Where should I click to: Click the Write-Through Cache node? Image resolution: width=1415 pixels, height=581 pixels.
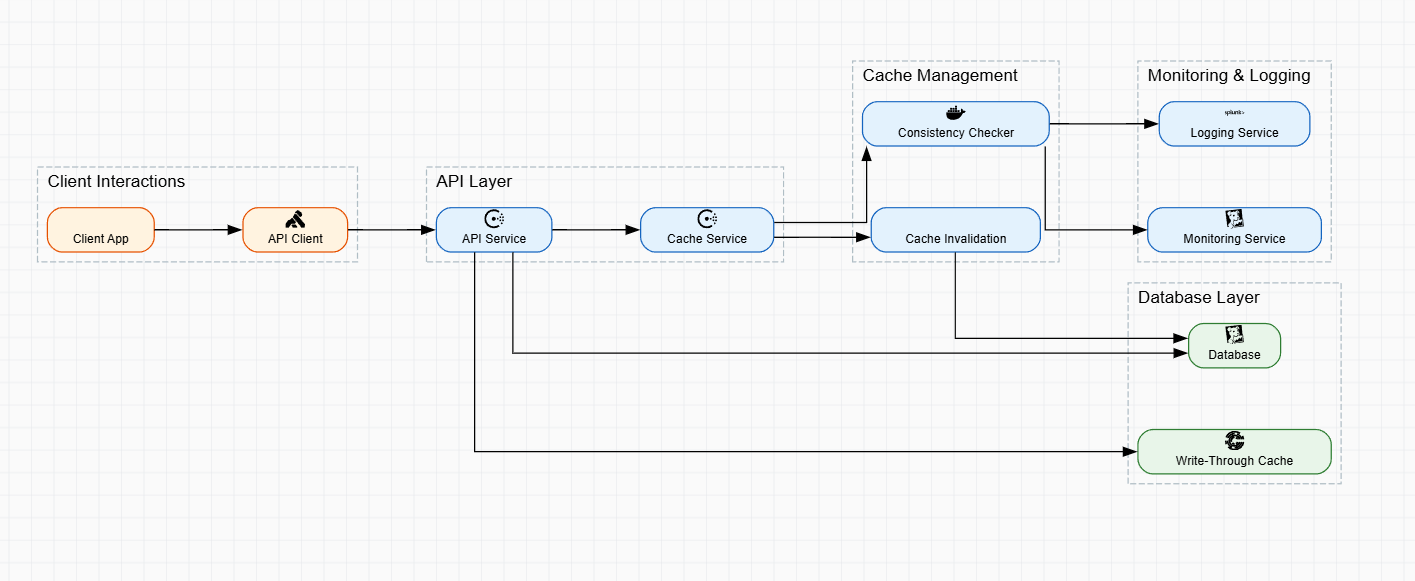(x=1234, y=451)
